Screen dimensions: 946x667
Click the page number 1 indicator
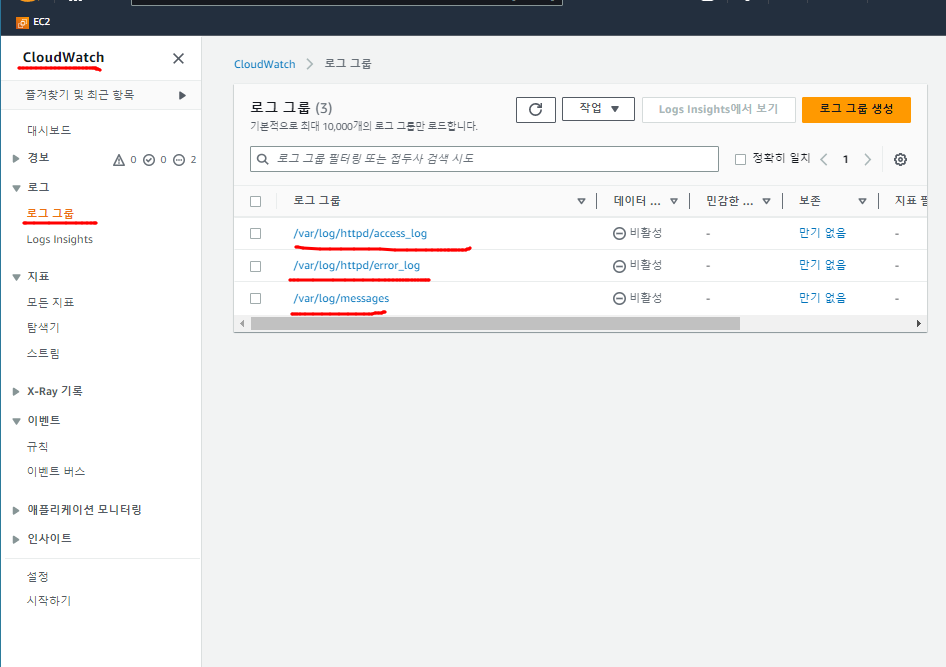845,159
